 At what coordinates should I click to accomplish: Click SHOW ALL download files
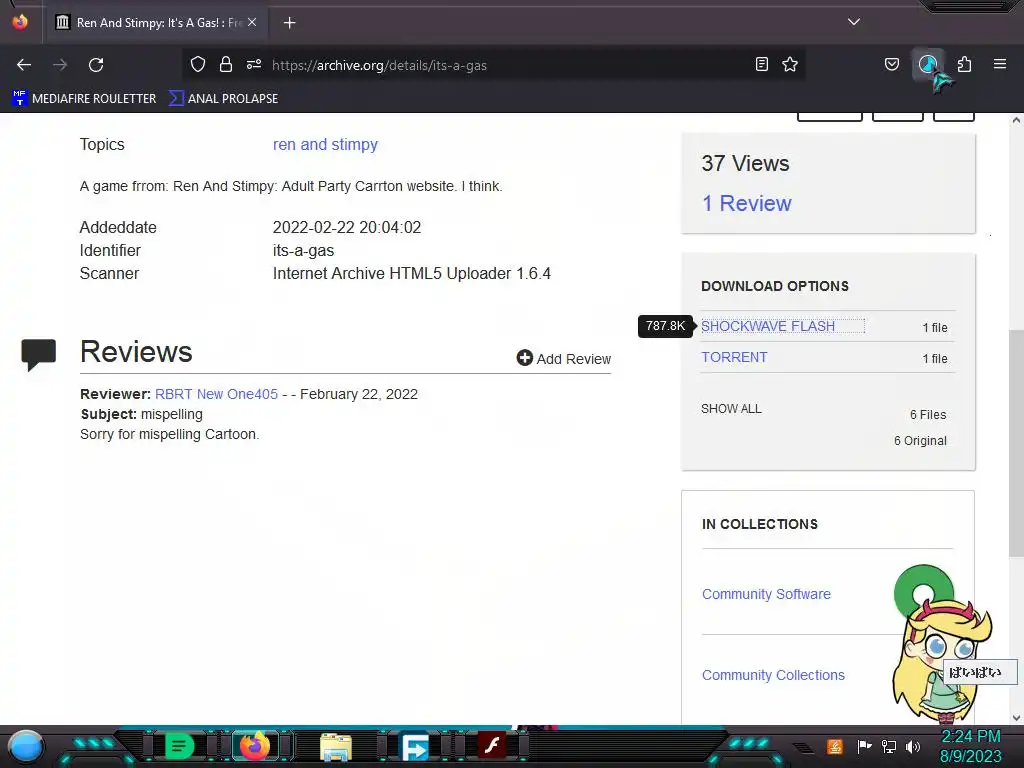click(731, 409)
